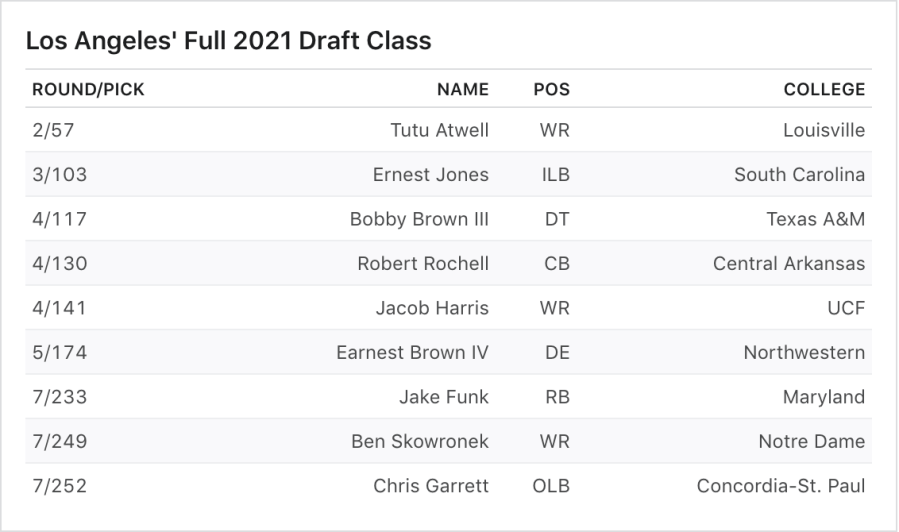Screen dimensions: 899x532
Task: Select the 7/252 round/pick cell
Action: (x=59, y=486)
